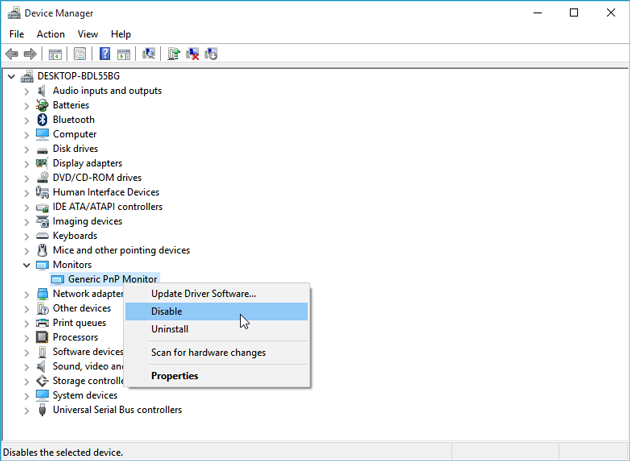Open the File menu
Screen dimensions: 630x461
point(16,34)
